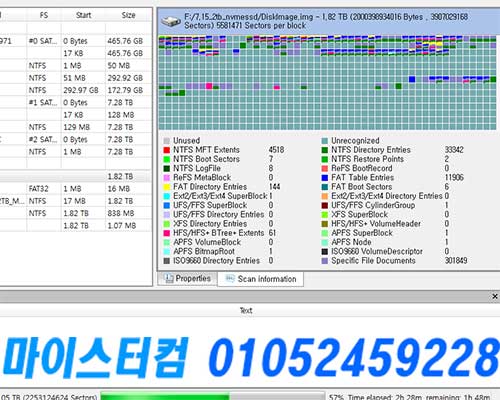The height and width of the screenshot is (400, 500).
Task: Click the red NTFS MFT Extents swatch
Action: (x=167, y=150)
